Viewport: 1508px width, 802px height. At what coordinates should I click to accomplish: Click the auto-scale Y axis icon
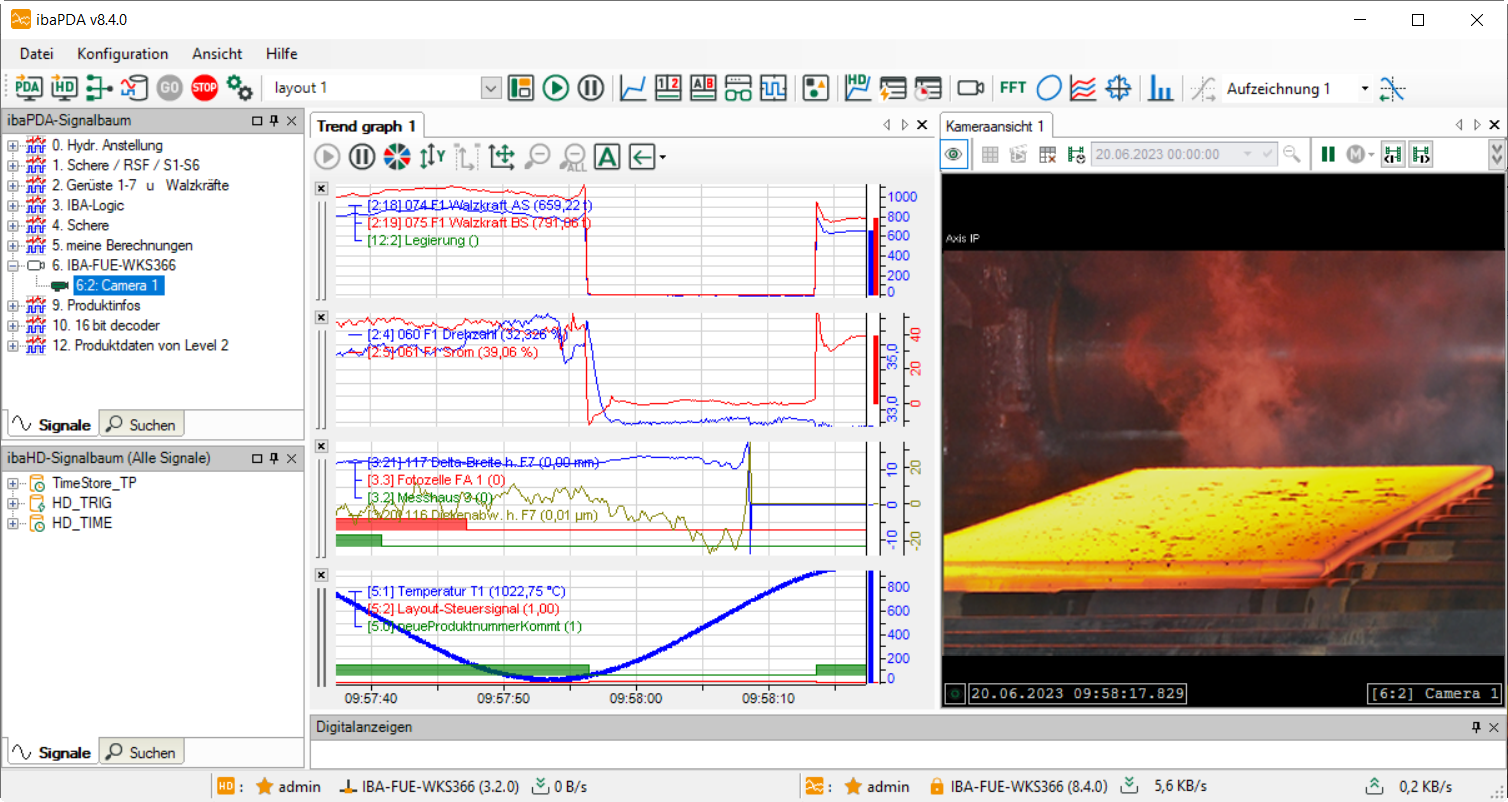coord(432,156)
